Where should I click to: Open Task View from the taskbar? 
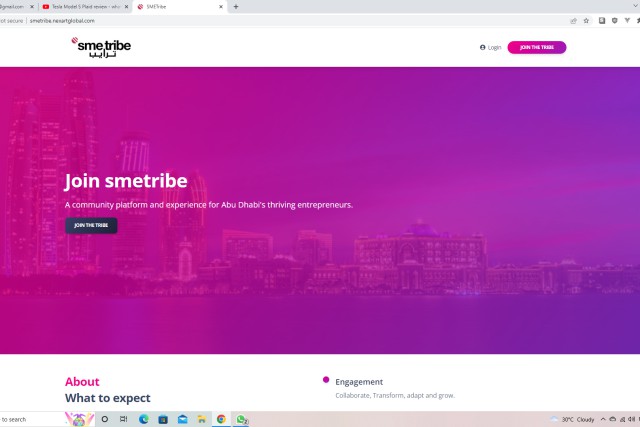[124, 419]
